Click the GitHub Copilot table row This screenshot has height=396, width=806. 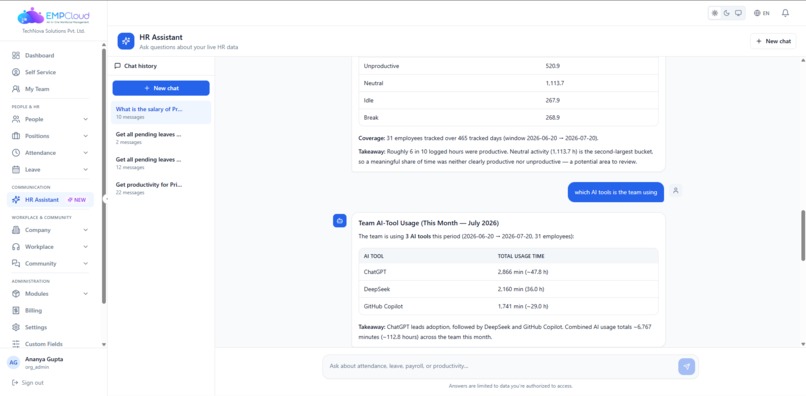[508, 307]
